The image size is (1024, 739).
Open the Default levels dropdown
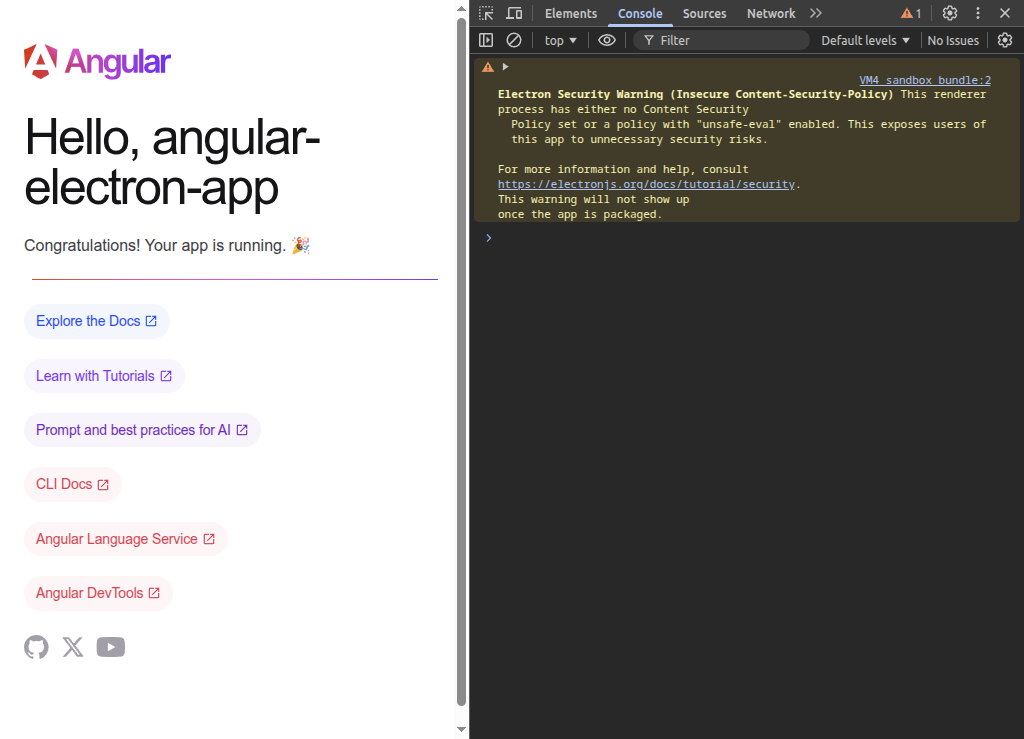(x=865, y=40)
